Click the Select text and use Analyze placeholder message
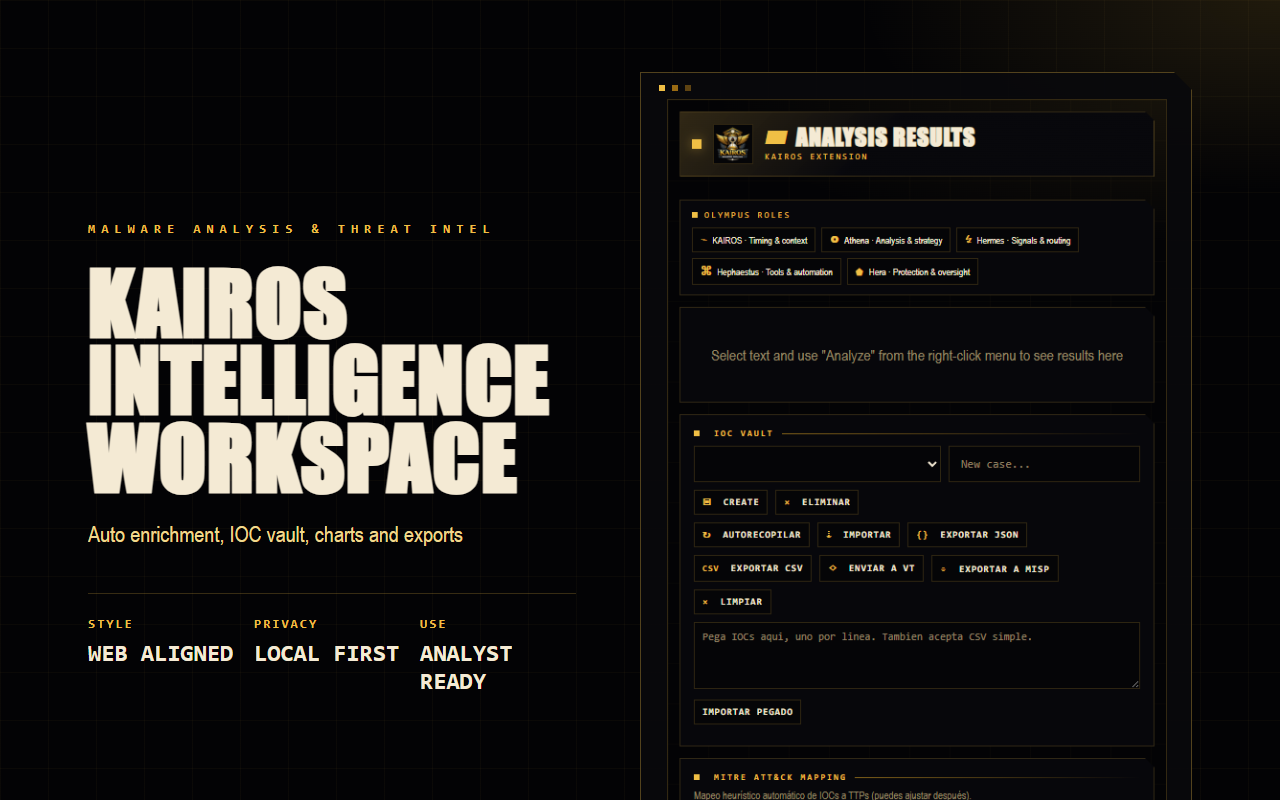Screen dimensions: 1280x800 (917, 356)
